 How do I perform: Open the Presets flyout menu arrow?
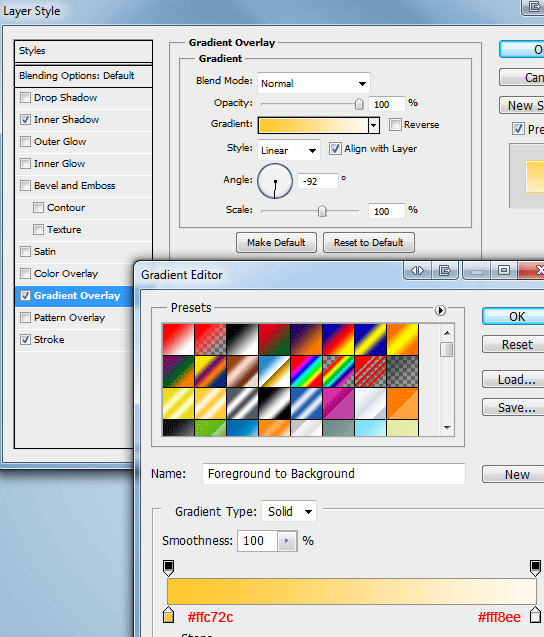440,310
